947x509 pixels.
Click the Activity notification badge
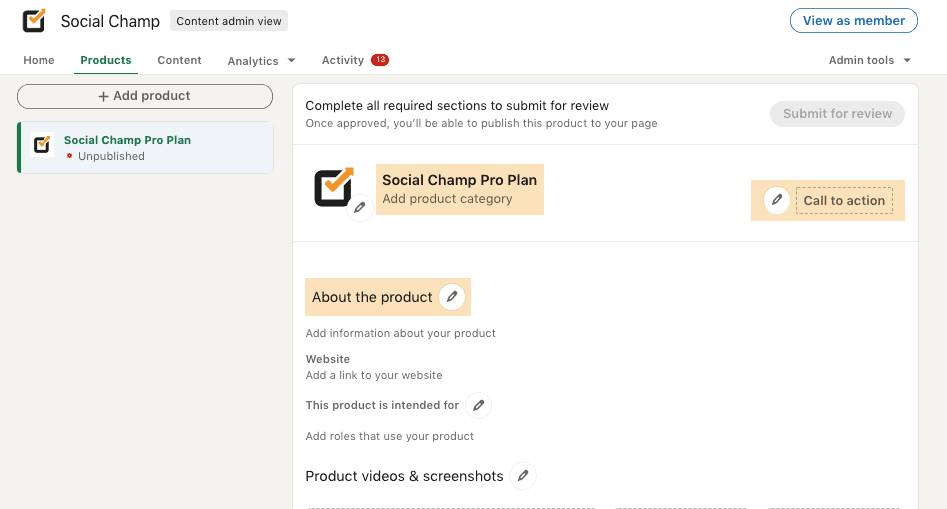[x=380, y=60]
